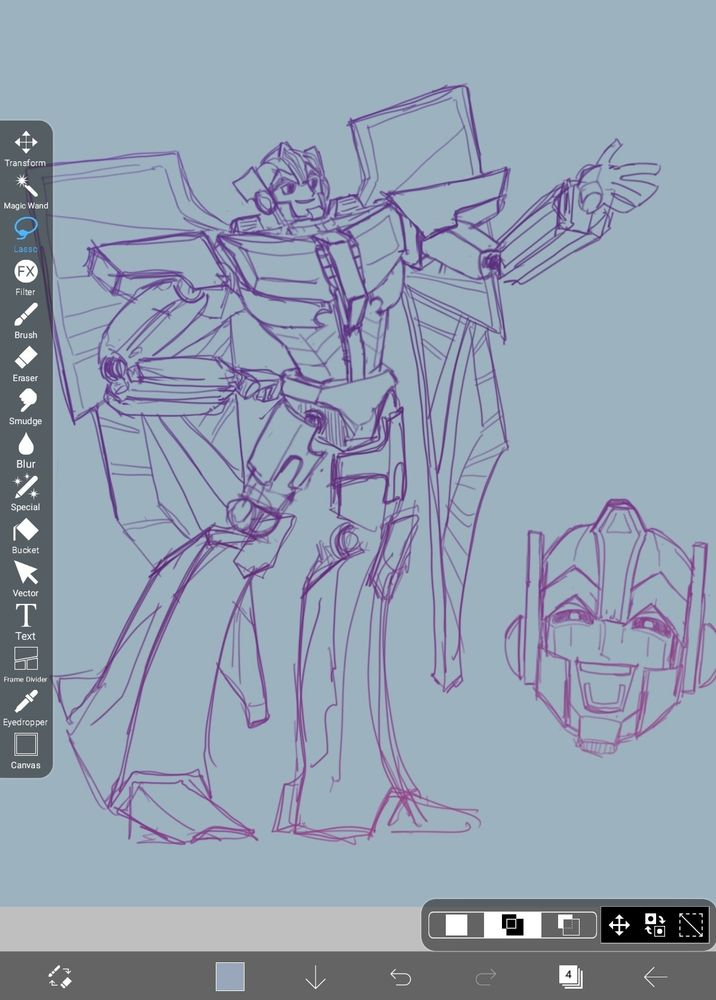Select the Special tool
The height and width of the screenshot is (1000, 716).
26,493
